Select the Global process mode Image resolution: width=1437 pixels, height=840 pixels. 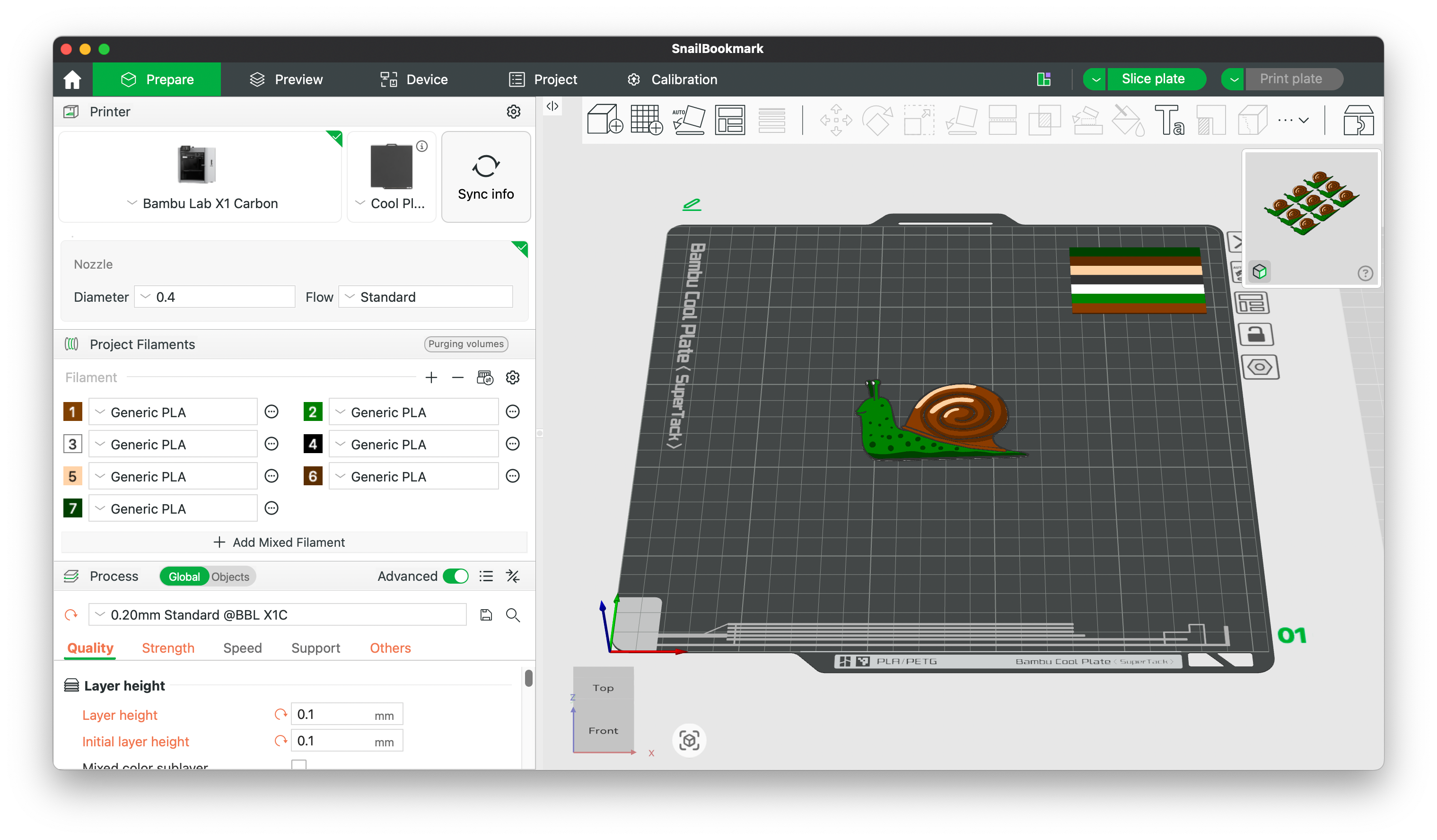(x=184, y=577)
